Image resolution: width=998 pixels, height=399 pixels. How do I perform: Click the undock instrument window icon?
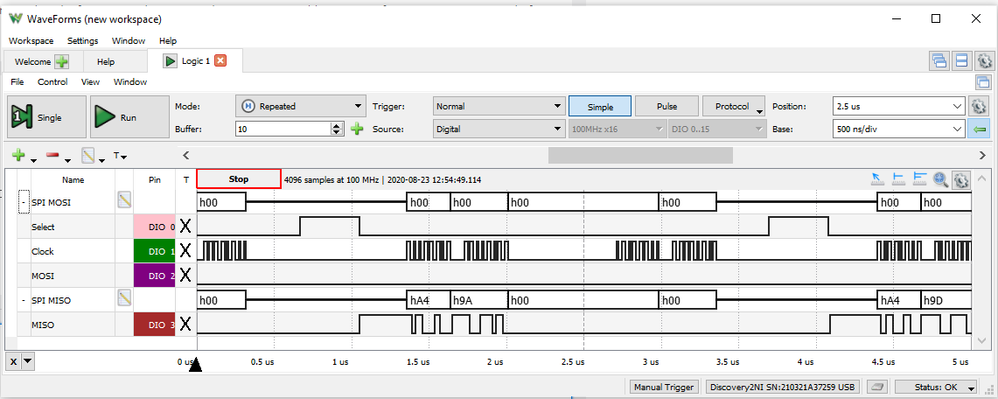[983, 82]
